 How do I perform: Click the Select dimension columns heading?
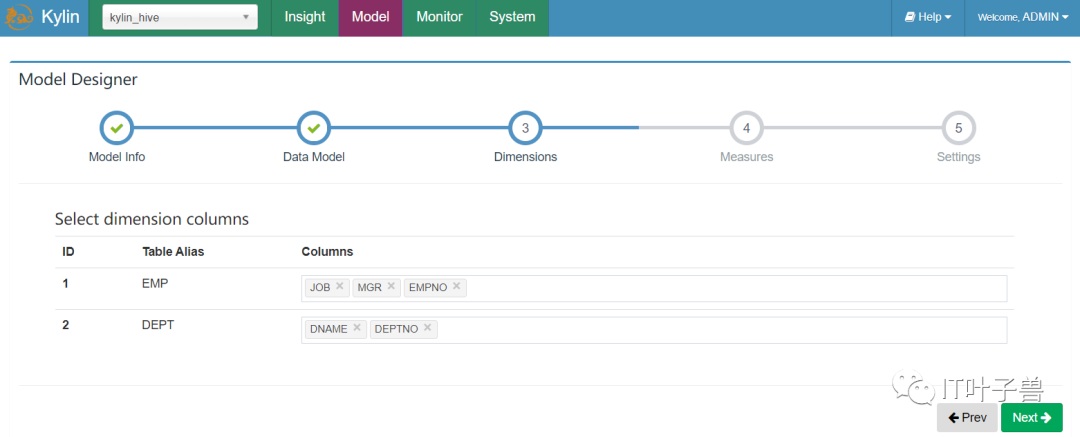click(x=152, y=220)
